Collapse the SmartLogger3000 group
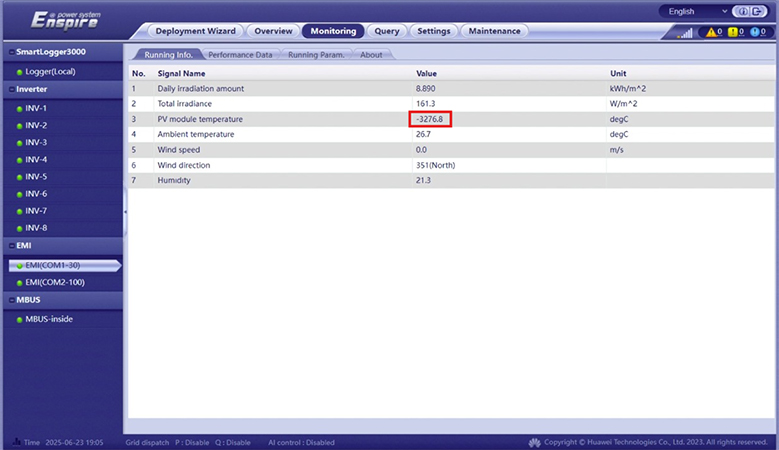779x450 pixels. pyautogui.click(x=12, y=51)
